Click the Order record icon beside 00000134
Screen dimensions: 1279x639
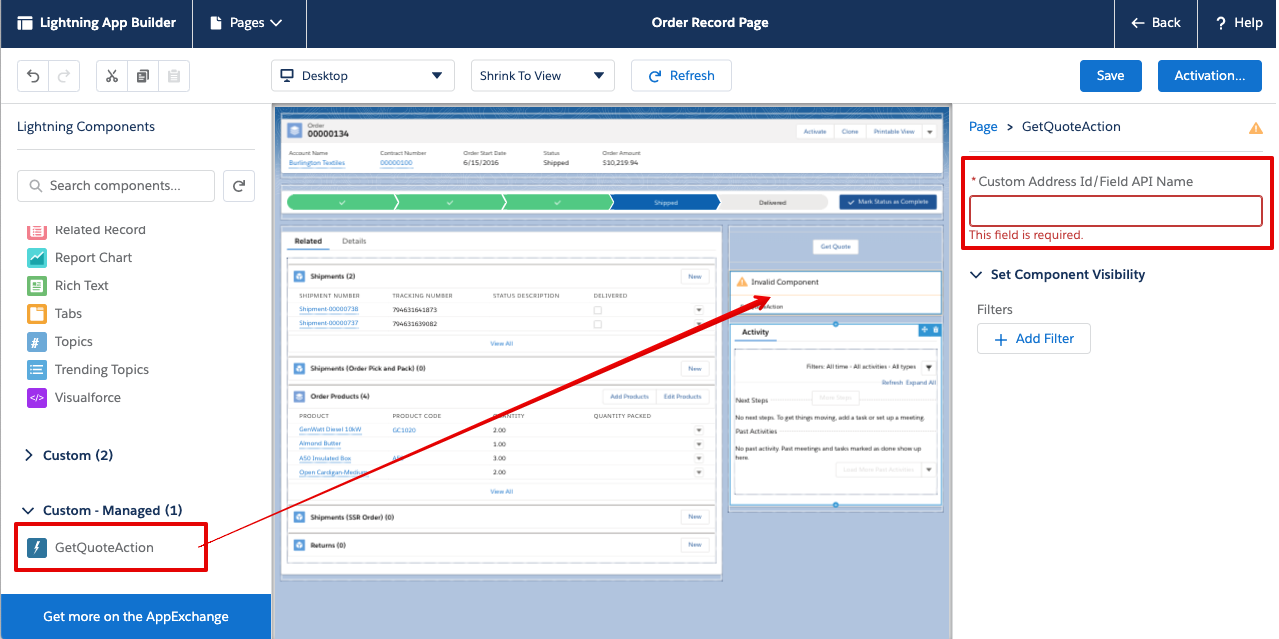coord(295,130)
